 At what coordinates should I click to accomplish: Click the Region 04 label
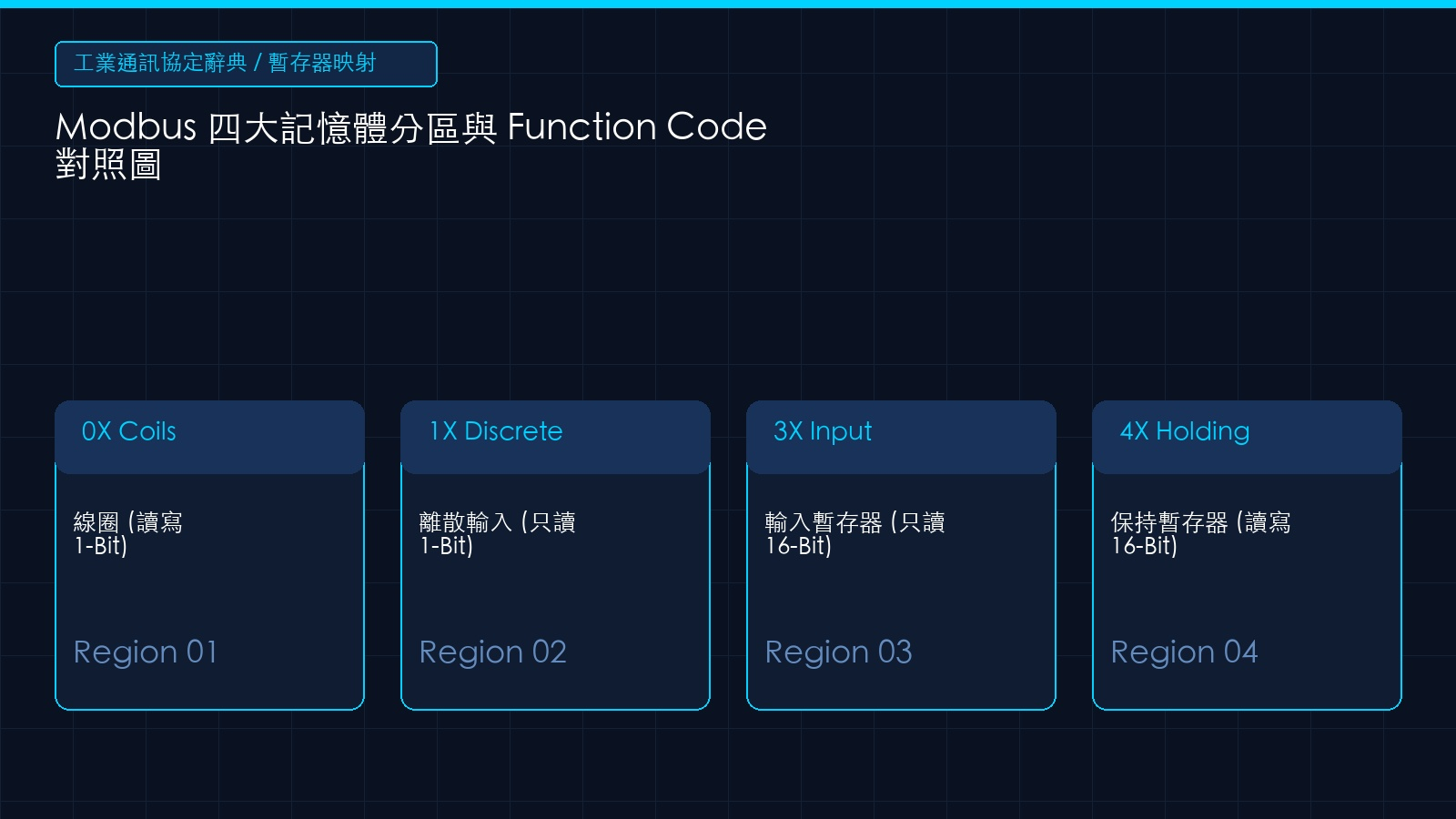coord(1184,652)
